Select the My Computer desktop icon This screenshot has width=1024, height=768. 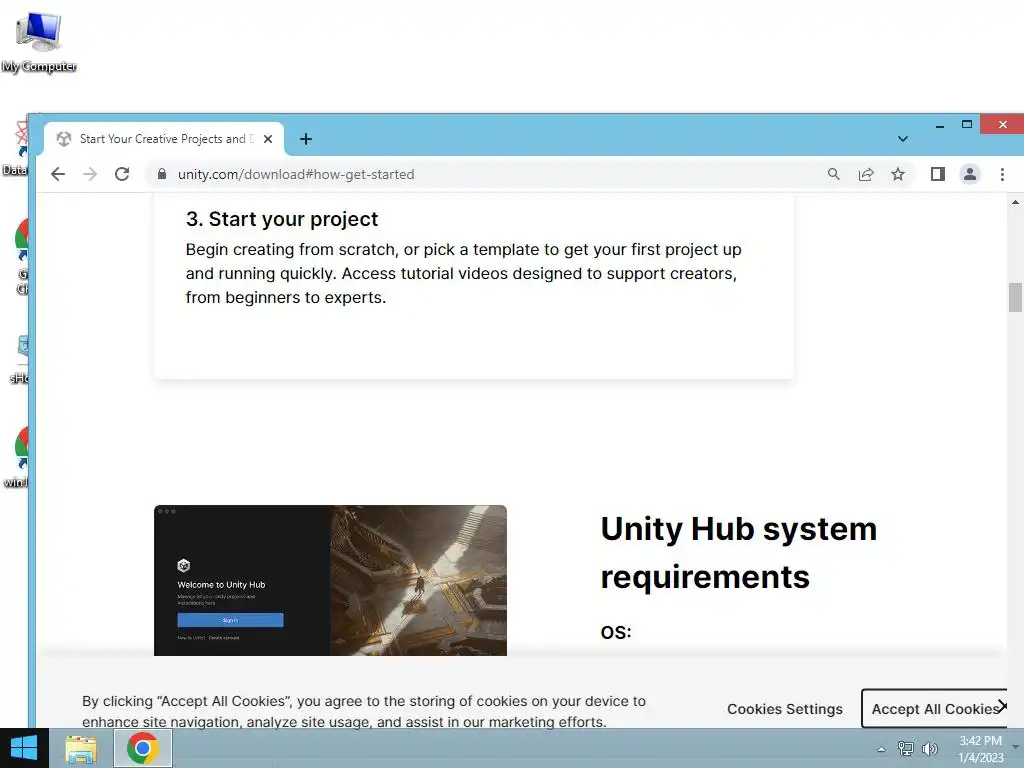coord(39,42)
